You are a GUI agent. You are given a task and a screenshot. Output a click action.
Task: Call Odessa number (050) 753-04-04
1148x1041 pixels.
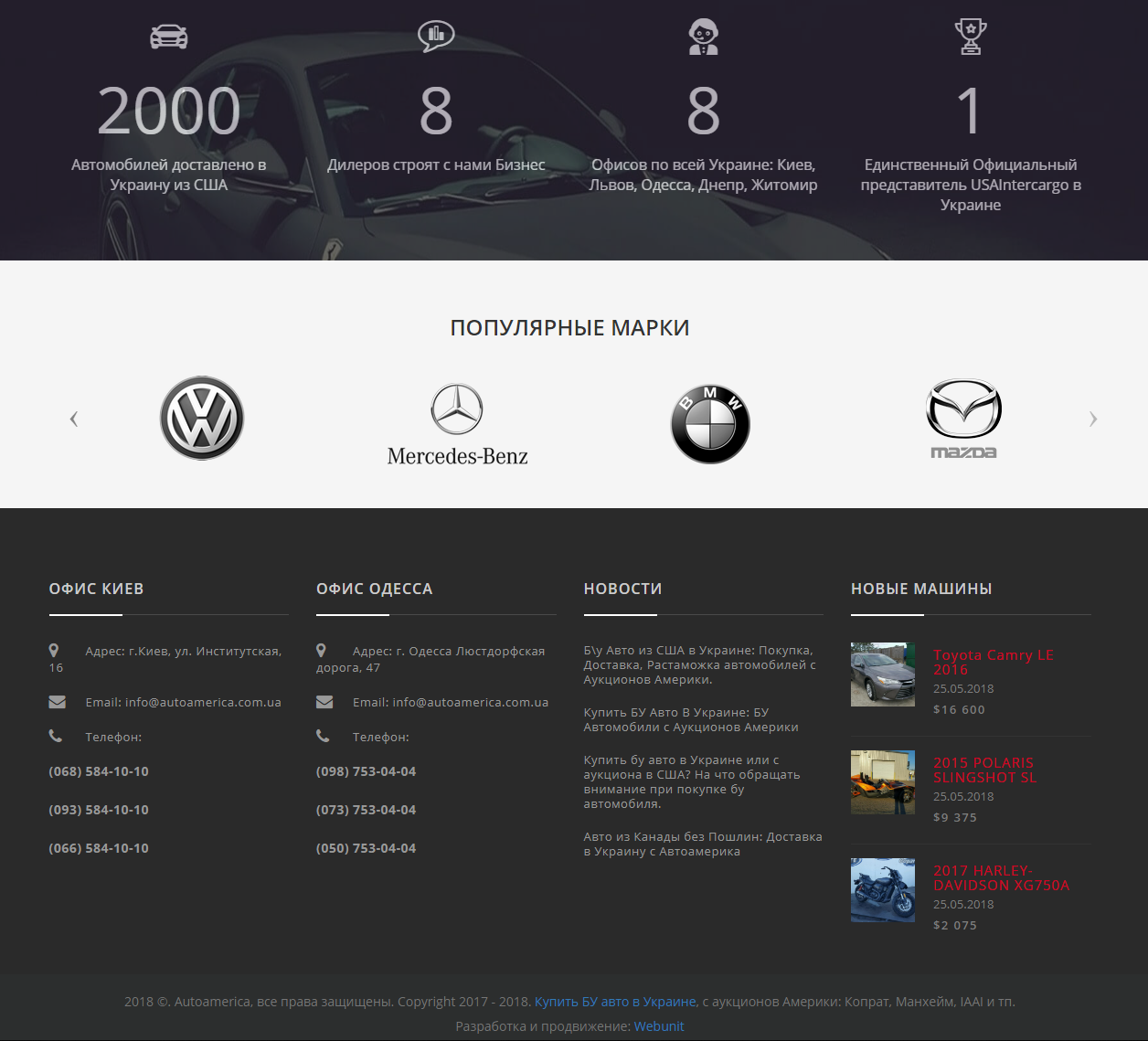[x=367, y=848]
